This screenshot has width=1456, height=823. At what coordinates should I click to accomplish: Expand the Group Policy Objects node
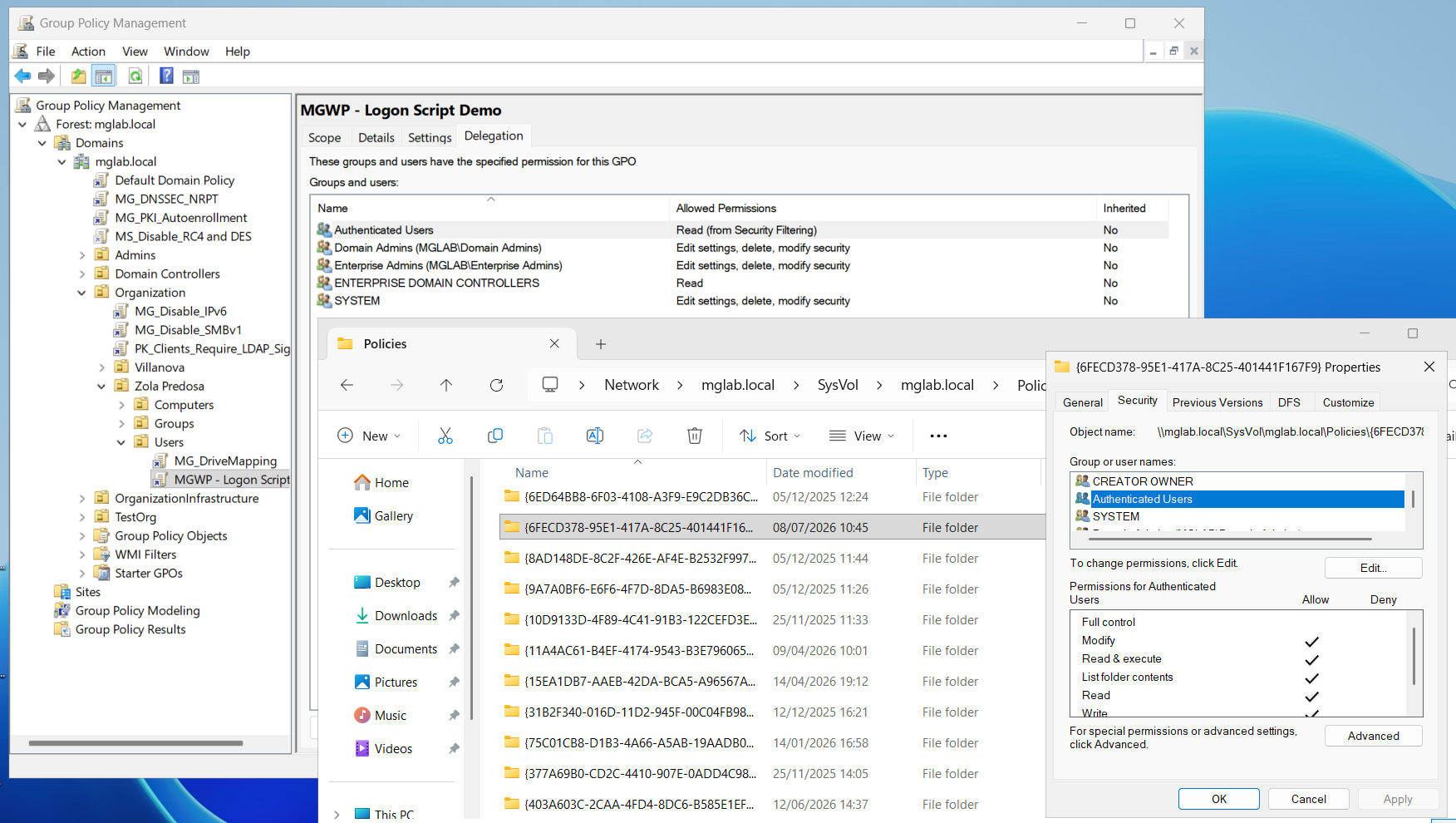coord(81,536)
